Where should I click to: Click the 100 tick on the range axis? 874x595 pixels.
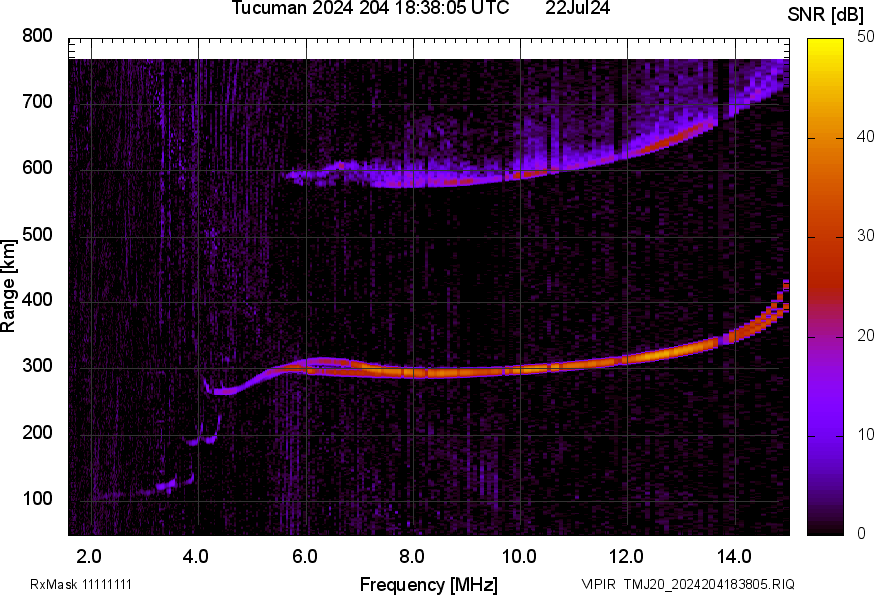[x=38, y=499]
